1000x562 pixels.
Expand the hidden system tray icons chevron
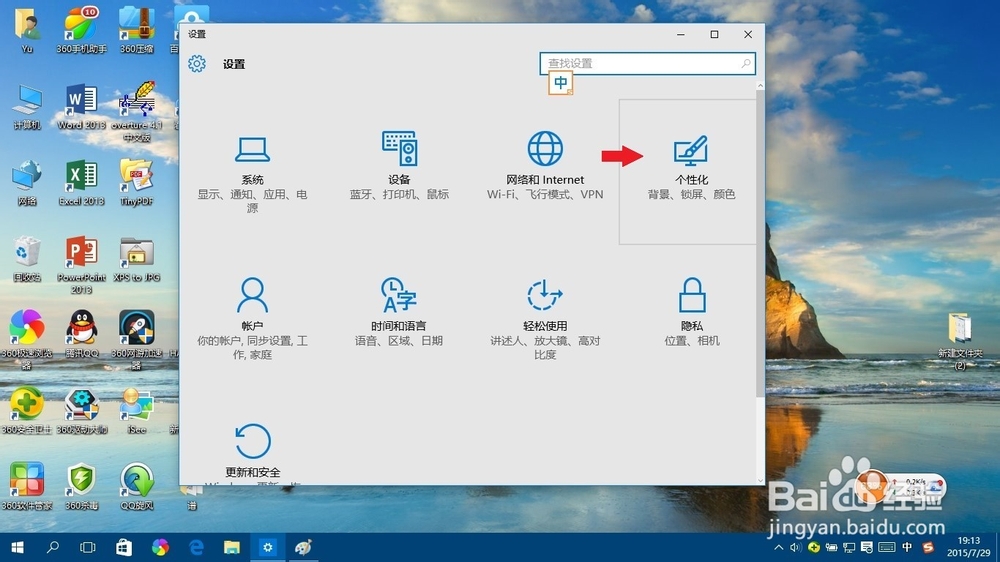tap(779, 547)
